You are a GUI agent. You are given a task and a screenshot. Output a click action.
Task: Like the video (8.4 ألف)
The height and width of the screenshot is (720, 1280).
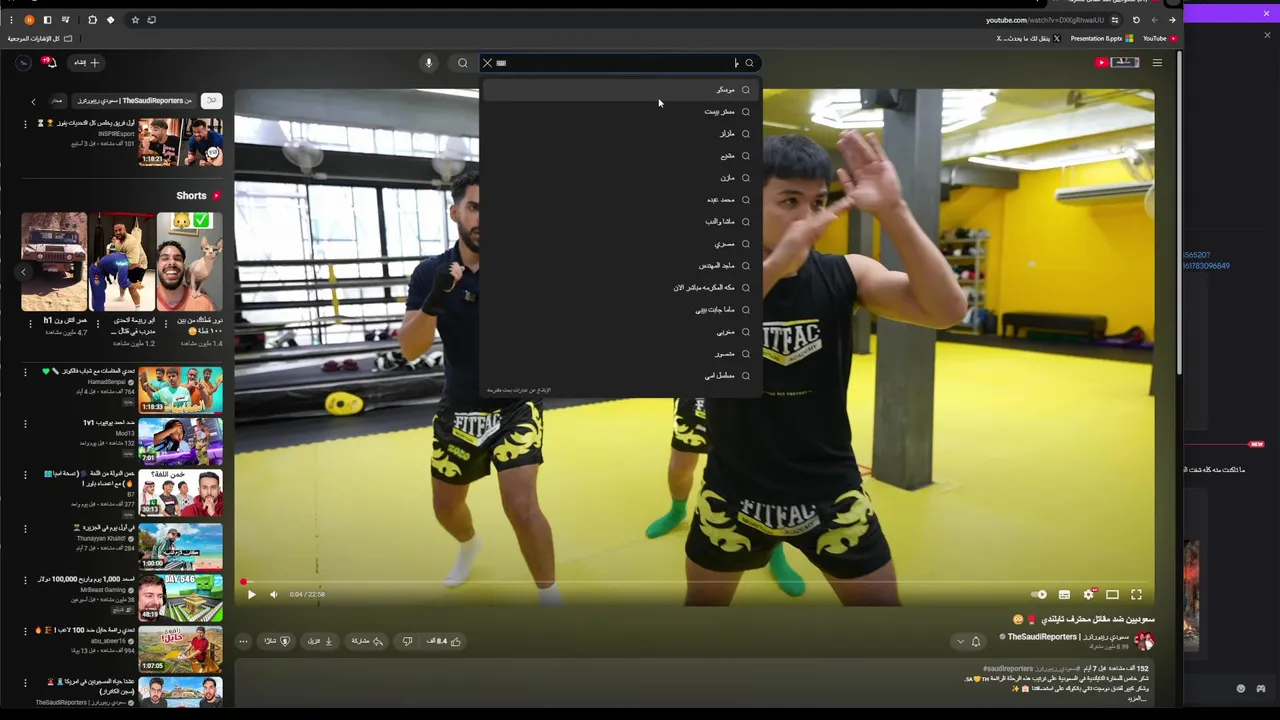pos(444,641)
